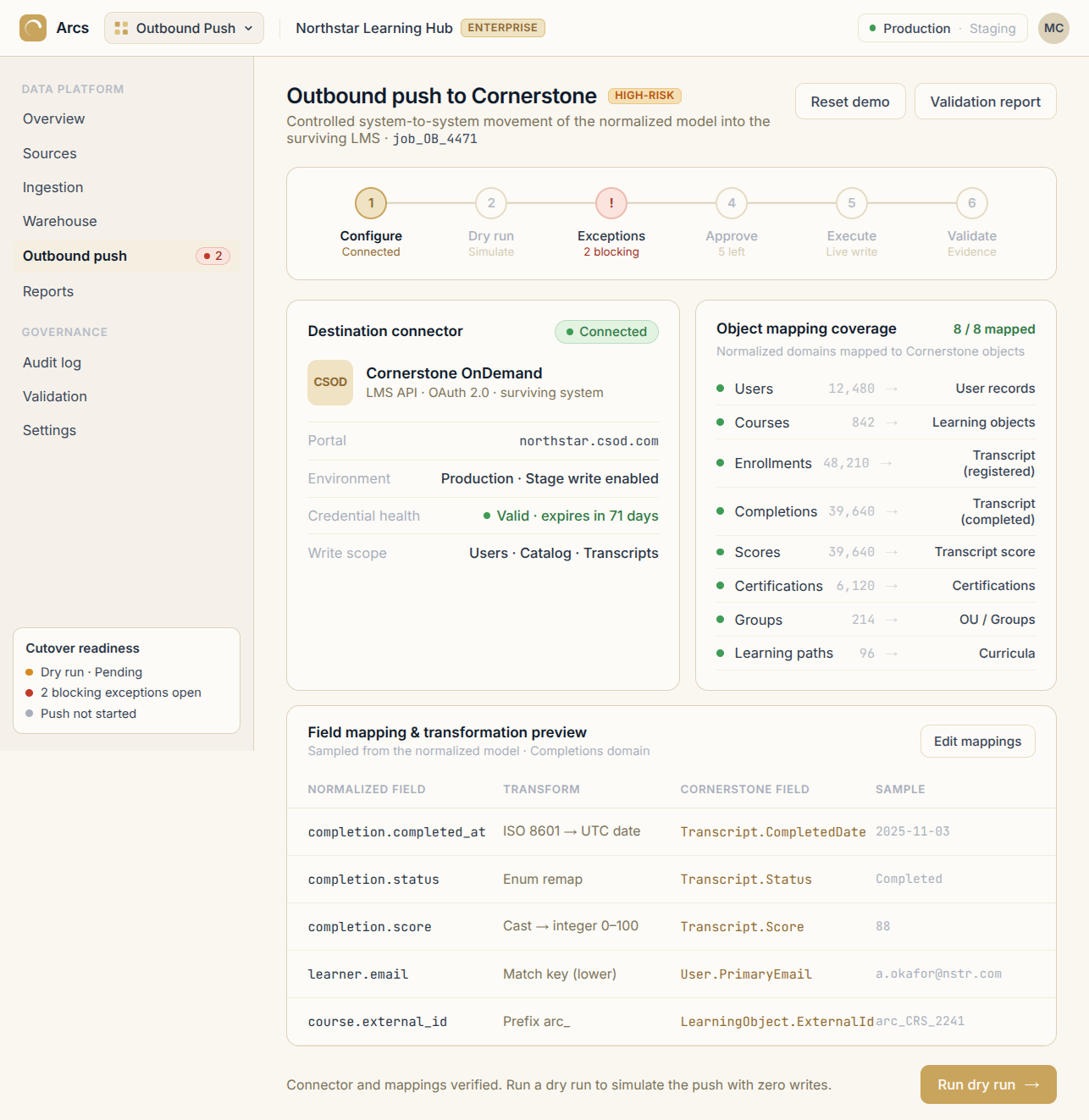This screenshot has height=1120, width=1089.
Task: Click Transcript.CompletedDate Cornerstone field
Action: point(773,832)
